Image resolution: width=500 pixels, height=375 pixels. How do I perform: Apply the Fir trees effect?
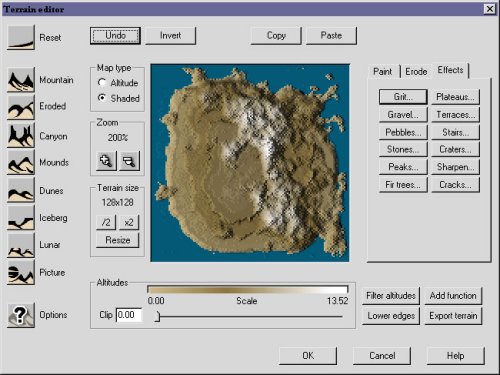(x=403, y=185)
